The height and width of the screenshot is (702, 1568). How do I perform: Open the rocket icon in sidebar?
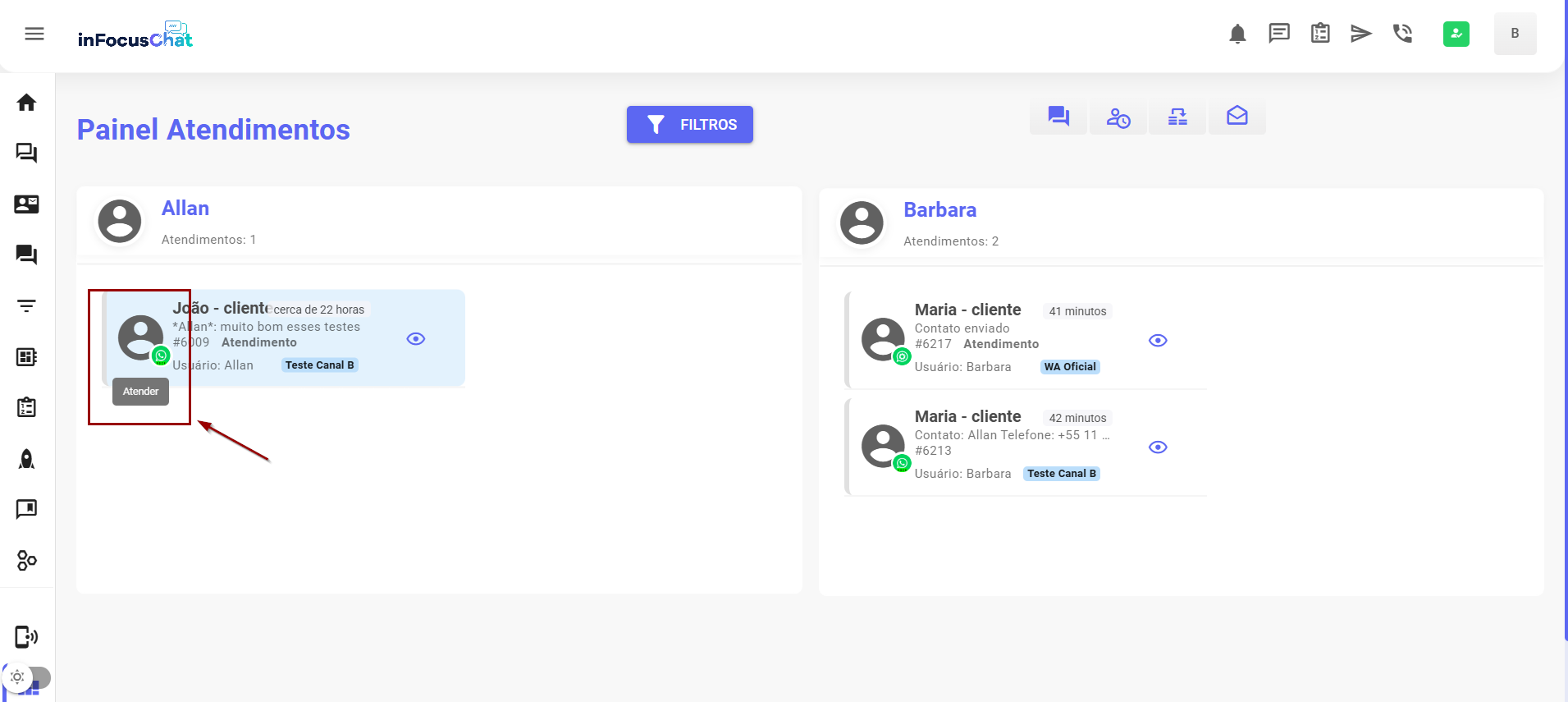click(26, 459)
